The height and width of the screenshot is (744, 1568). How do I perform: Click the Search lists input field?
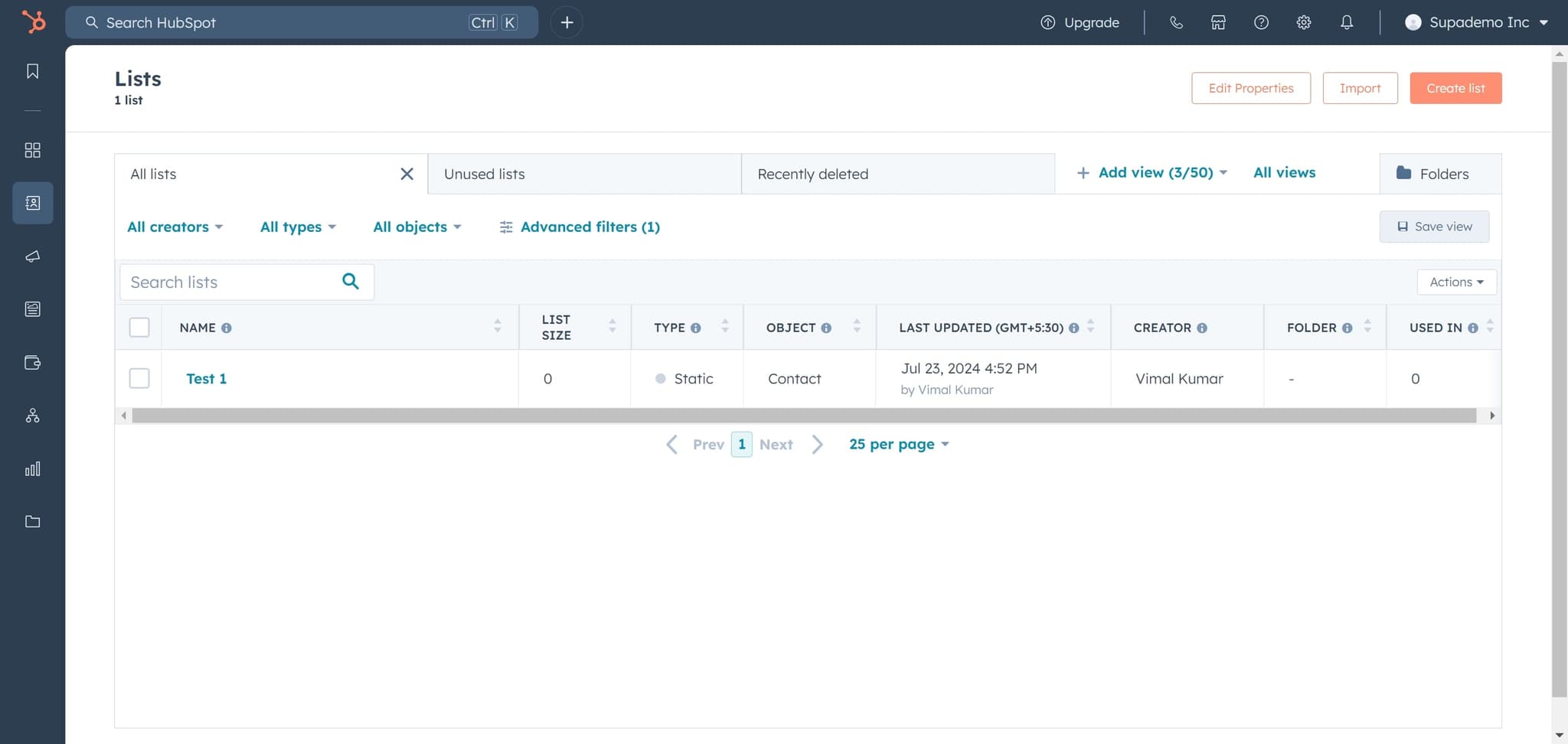click(230, 282)
